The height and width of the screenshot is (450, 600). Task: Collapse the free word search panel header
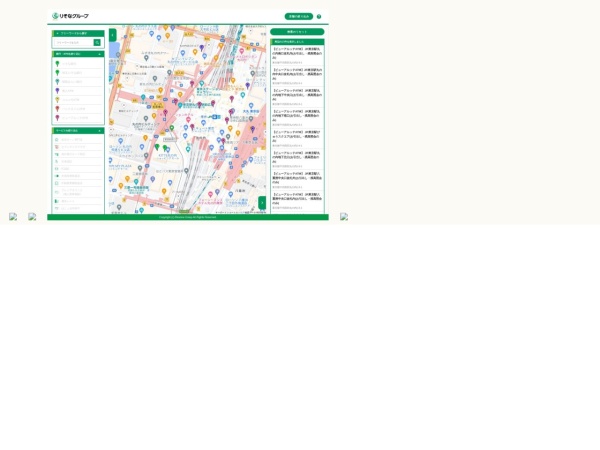pos(78,33)
